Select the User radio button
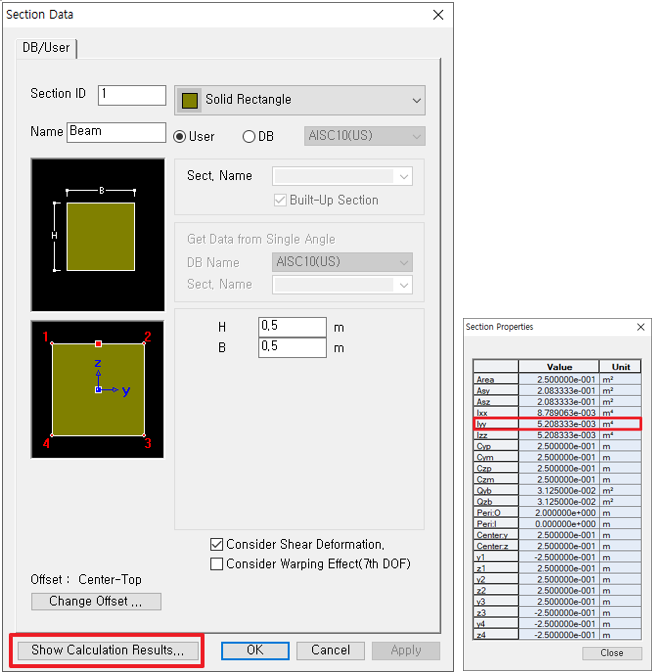The image size is (652, 672). point(181,136)
